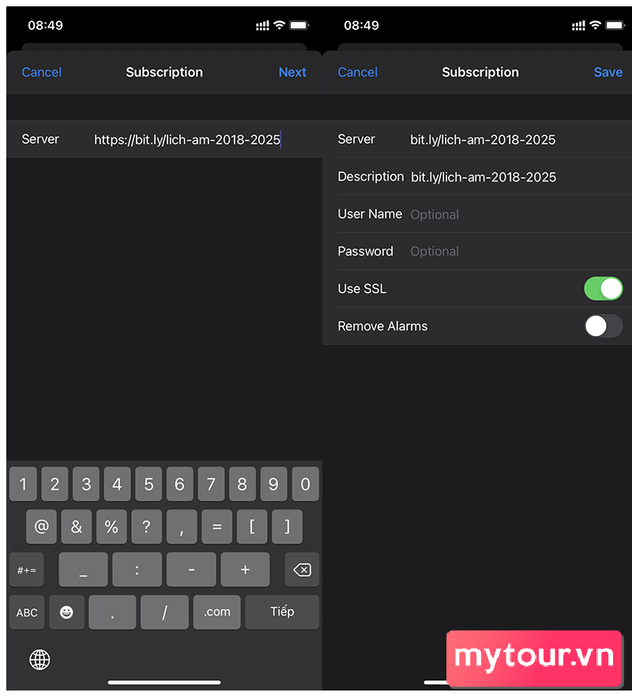Tap the #+= symbols key

pyautogui.click(x=27, y=570)
